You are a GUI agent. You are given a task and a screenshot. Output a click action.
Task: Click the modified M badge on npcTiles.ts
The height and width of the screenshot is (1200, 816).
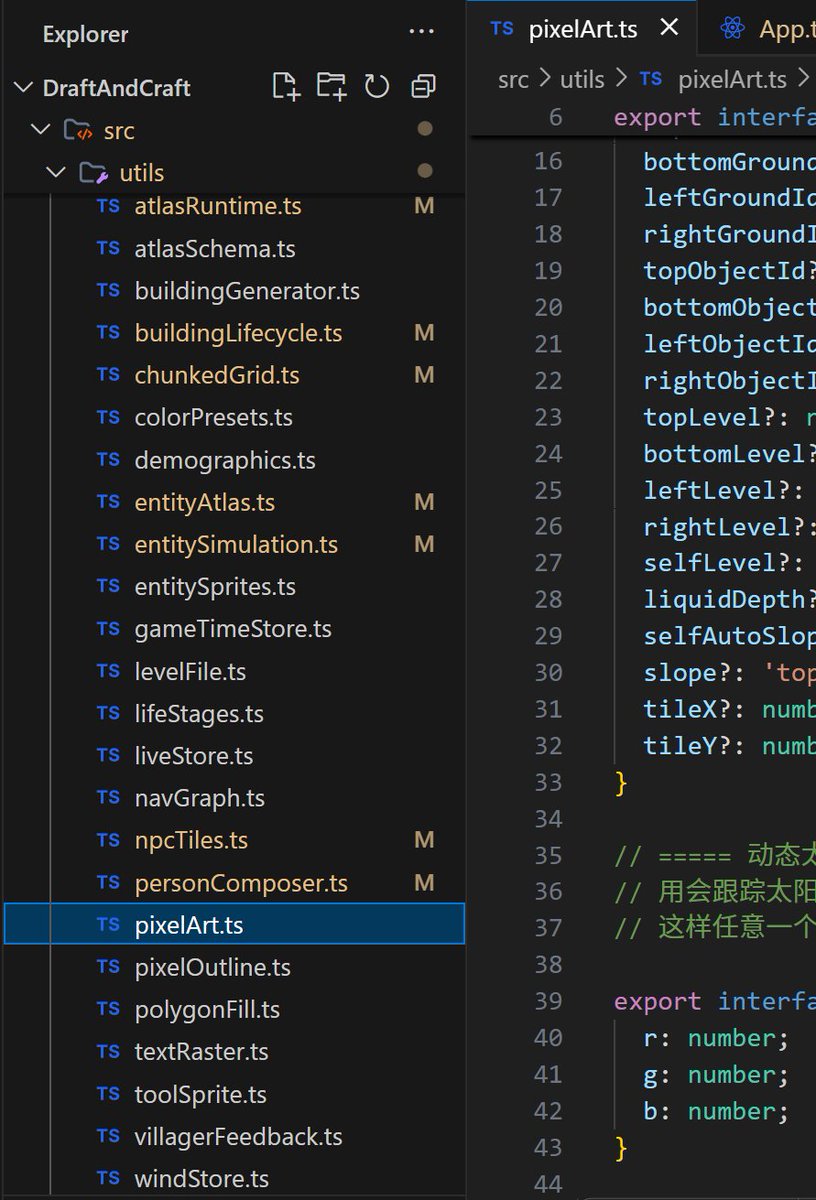tap(424, 840)
